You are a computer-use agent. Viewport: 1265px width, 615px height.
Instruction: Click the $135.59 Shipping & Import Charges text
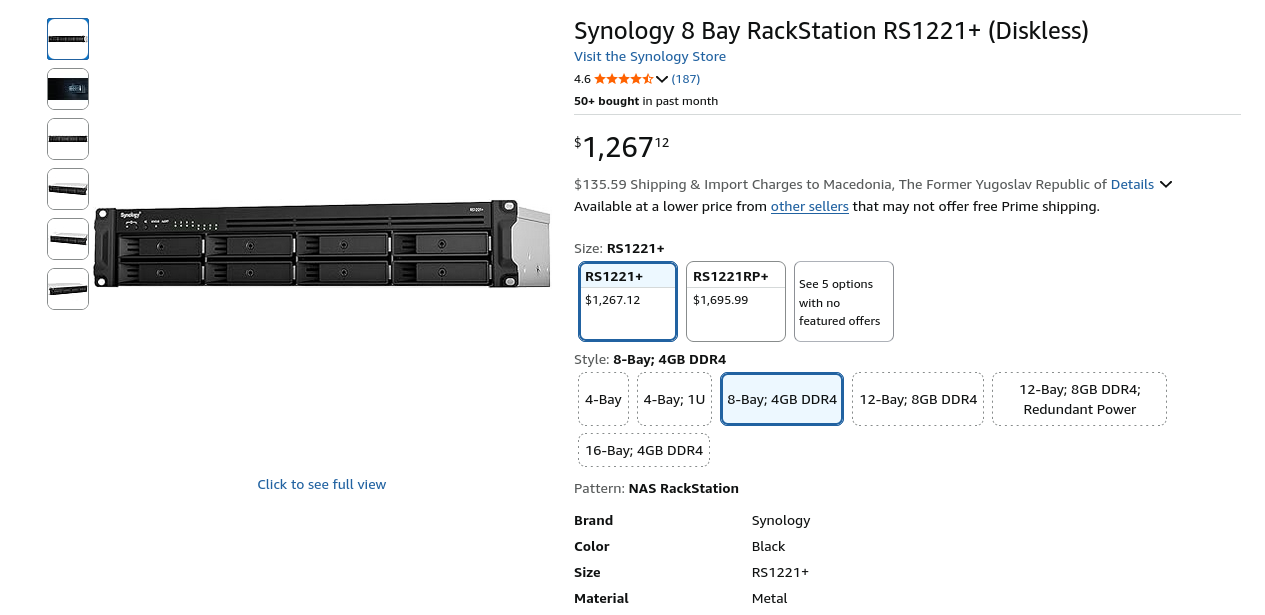(840, 184)
